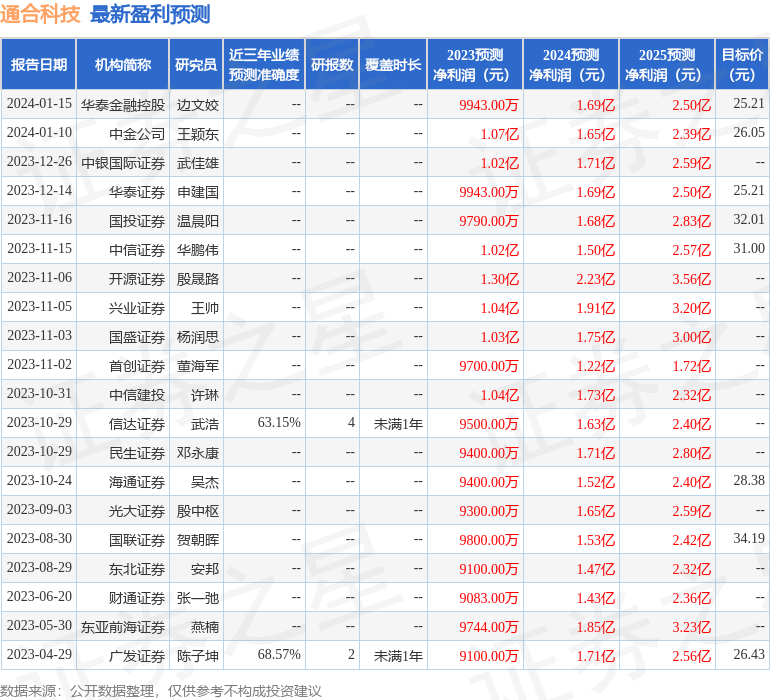The height and width of the screenshot is (700, 770).
Task: Click the 3.56亿 profit value
Action: [691, 279]
